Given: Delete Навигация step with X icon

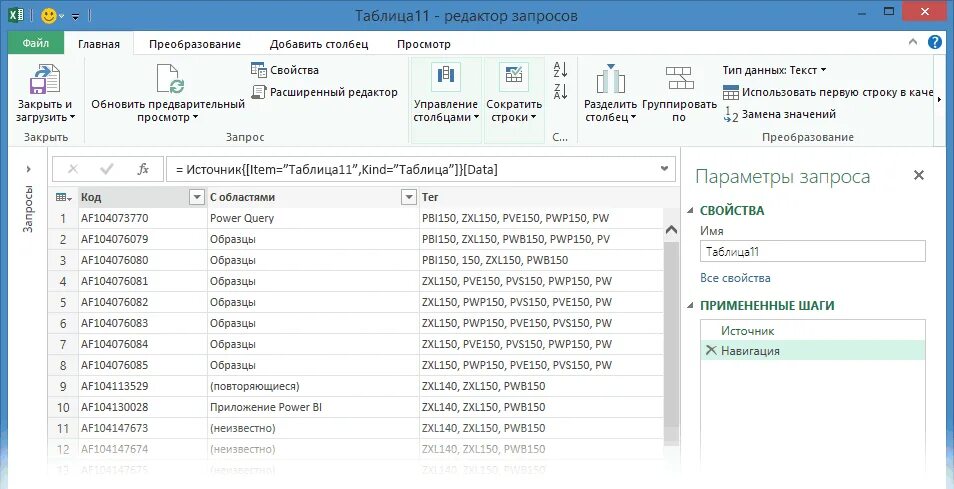Looking at the screenshot, I should pos(711,350).
